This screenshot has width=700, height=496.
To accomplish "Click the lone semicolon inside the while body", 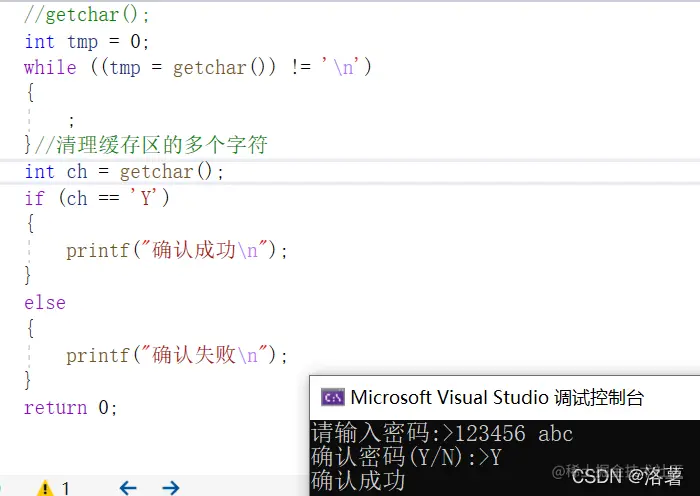I will click(71, 121).
